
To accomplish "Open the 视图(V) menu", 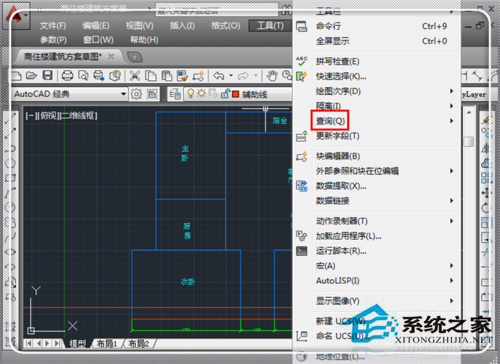I will pos(139,26).
